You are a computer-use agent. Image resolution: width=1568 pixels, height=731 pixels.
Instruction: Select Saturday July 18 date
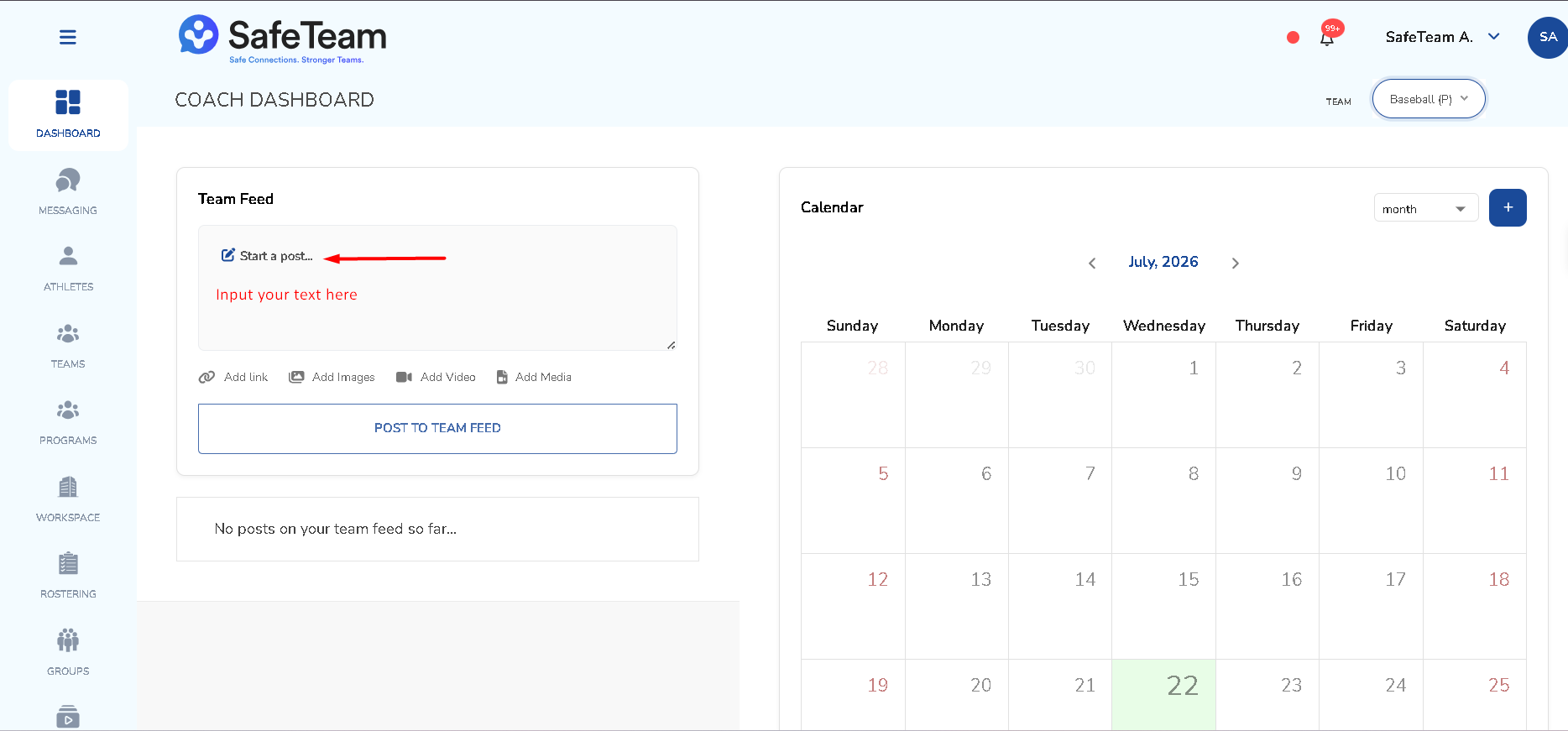pos(1475,606)
